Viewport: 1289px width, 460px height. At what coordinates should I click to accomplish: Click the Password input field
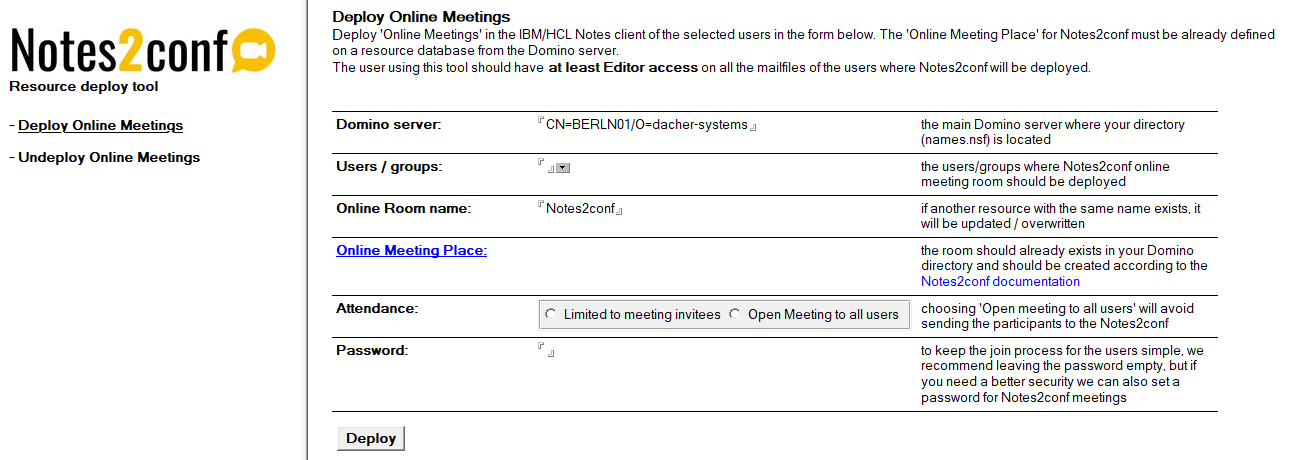[x=545, y=351]
